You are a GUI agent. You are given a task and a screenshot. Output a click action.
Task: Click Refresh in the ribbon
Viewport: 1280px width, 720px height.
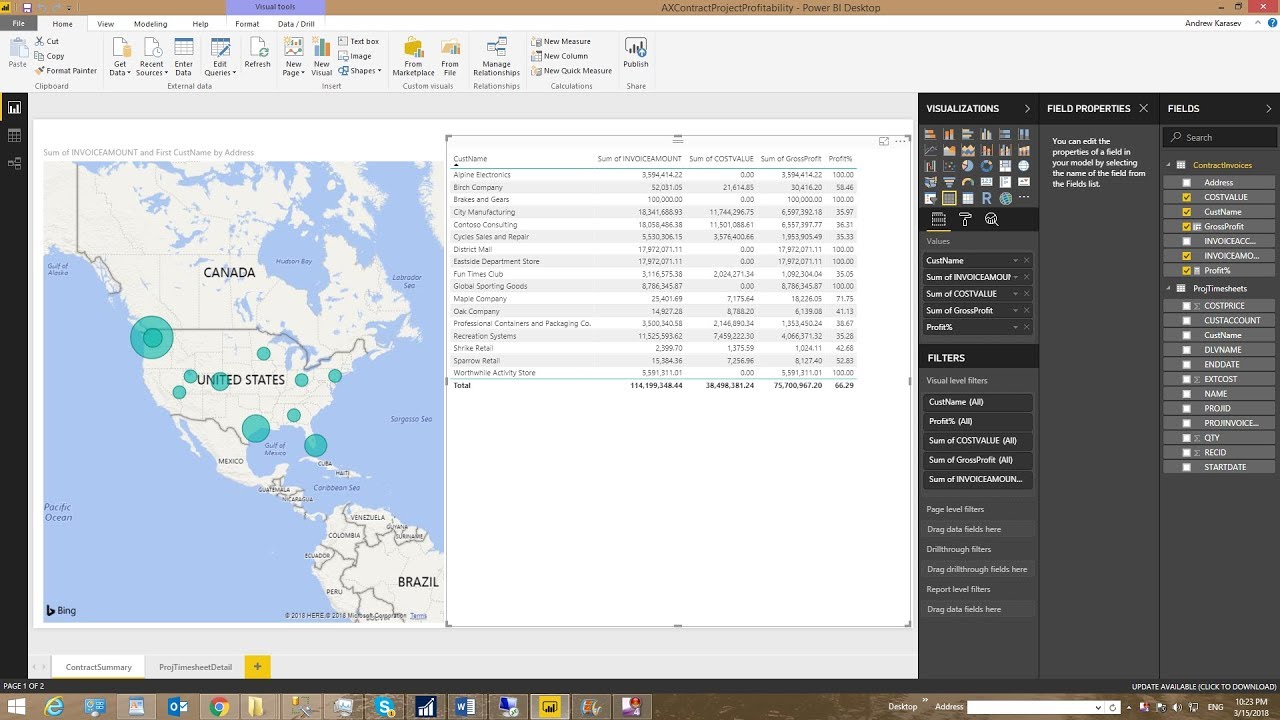[257, 54]
